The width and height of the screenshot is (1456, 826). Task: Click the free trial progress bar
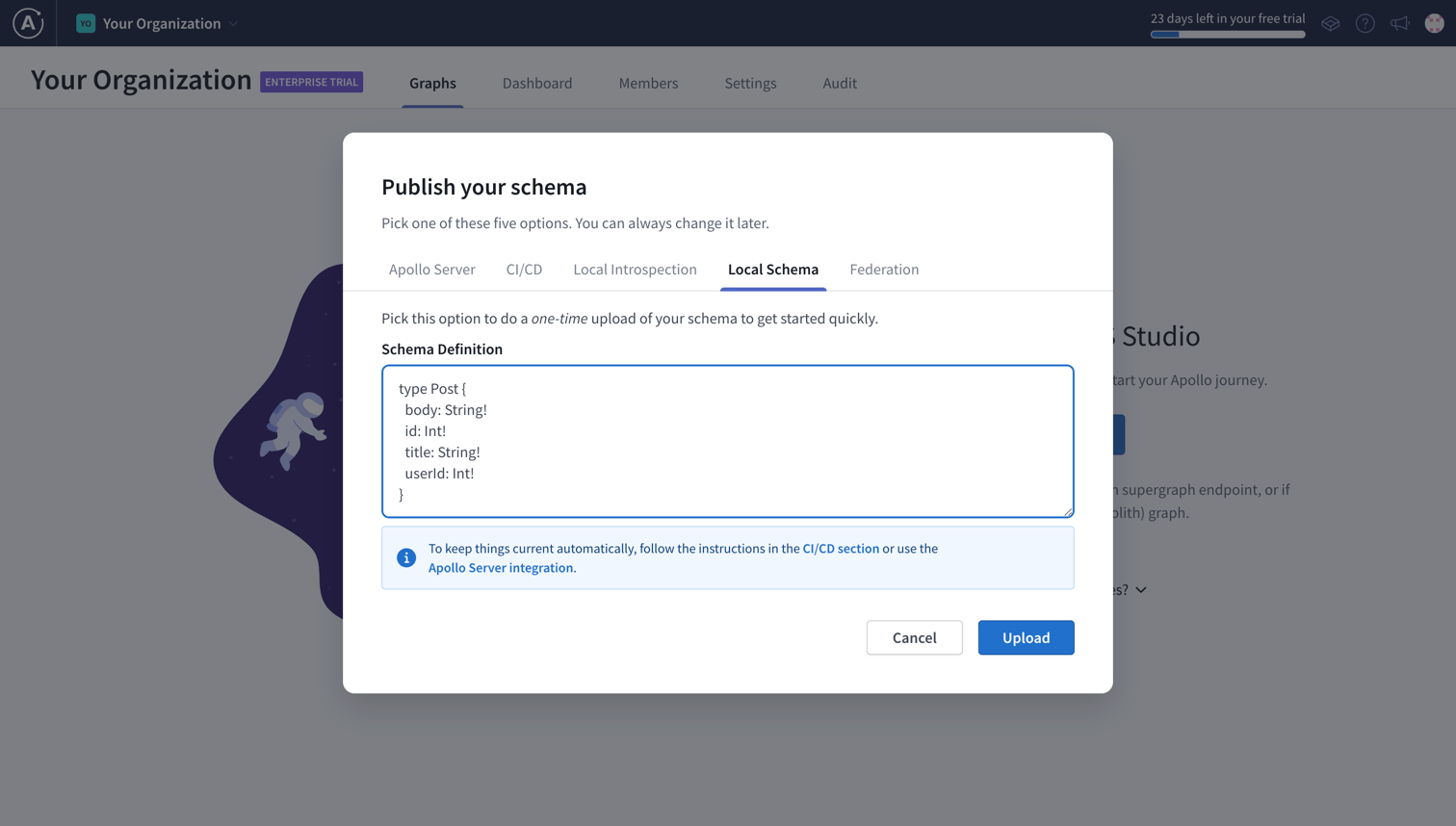(1227, 35)
